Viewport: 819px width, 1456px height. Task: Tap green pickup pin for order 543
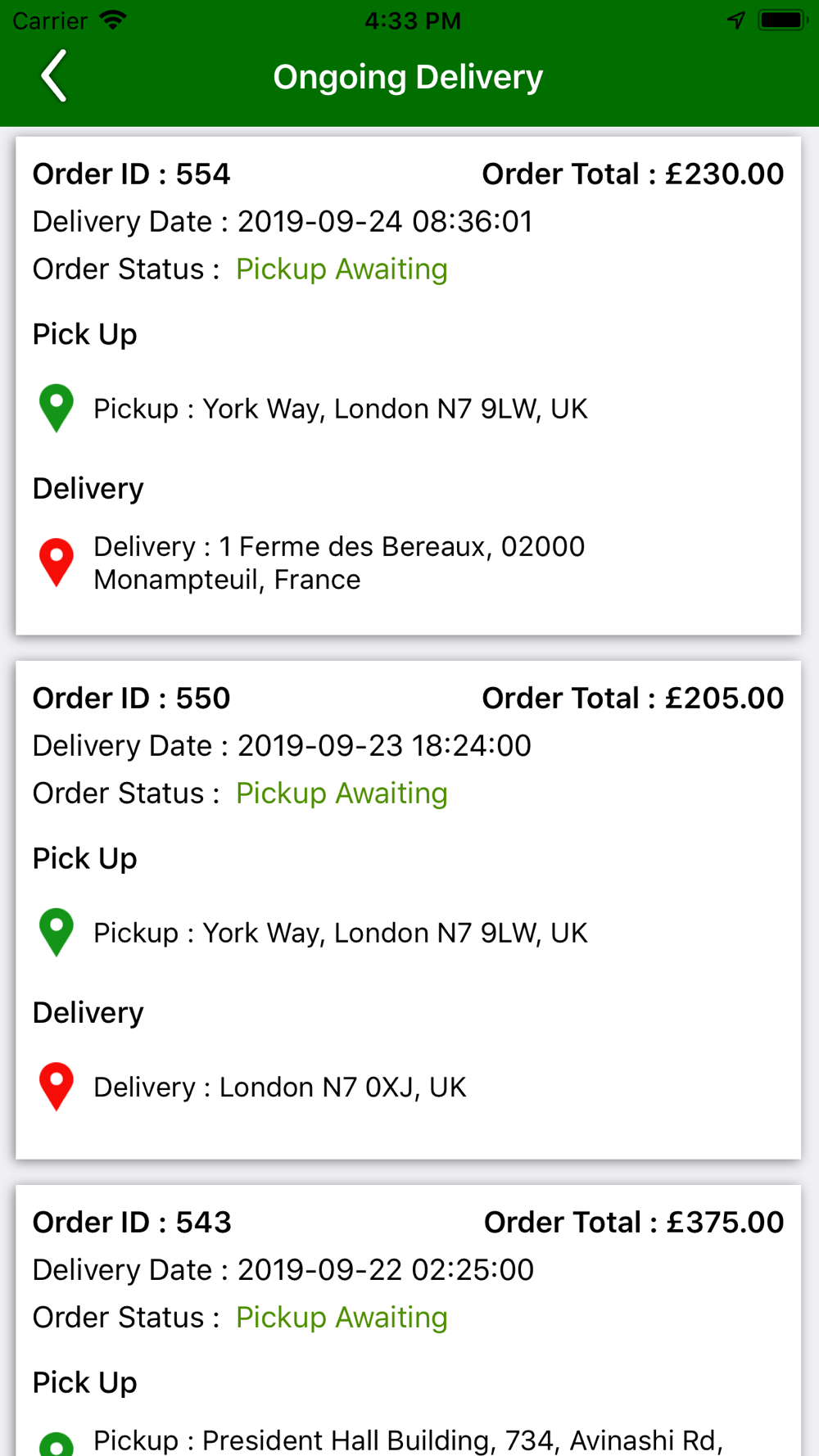tap(57, 1444)
